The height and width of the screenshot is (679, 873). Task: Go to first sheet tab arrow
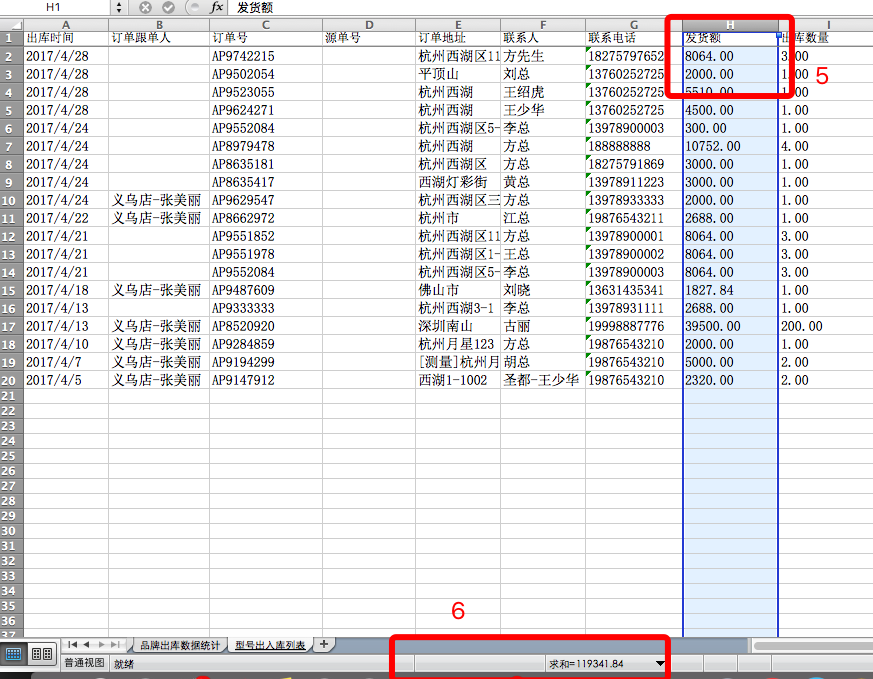(72, 644)
